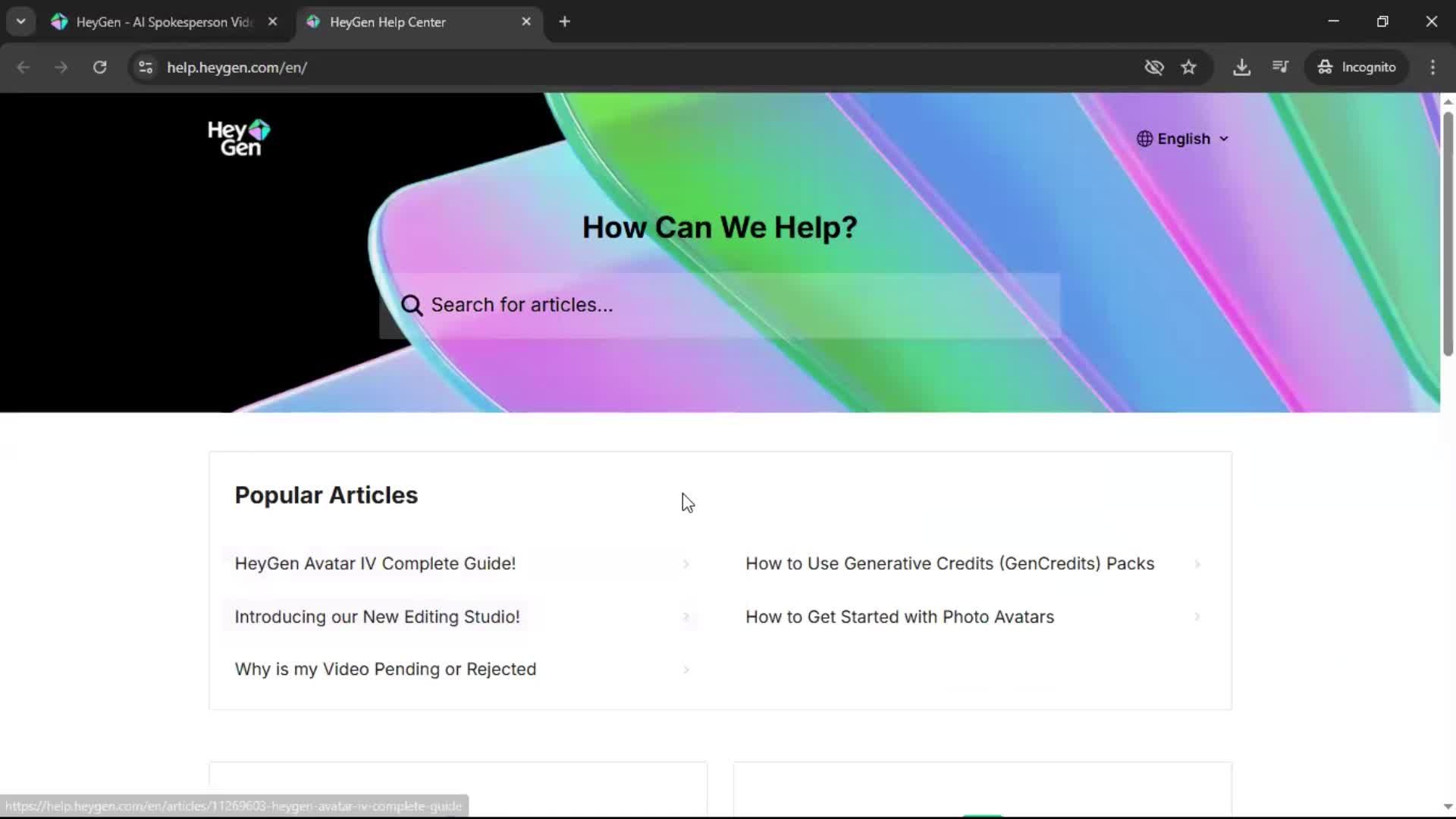Click the media control toolbar icon
This screenshot has height=819, width=1456.
[x=1280, y=67]
